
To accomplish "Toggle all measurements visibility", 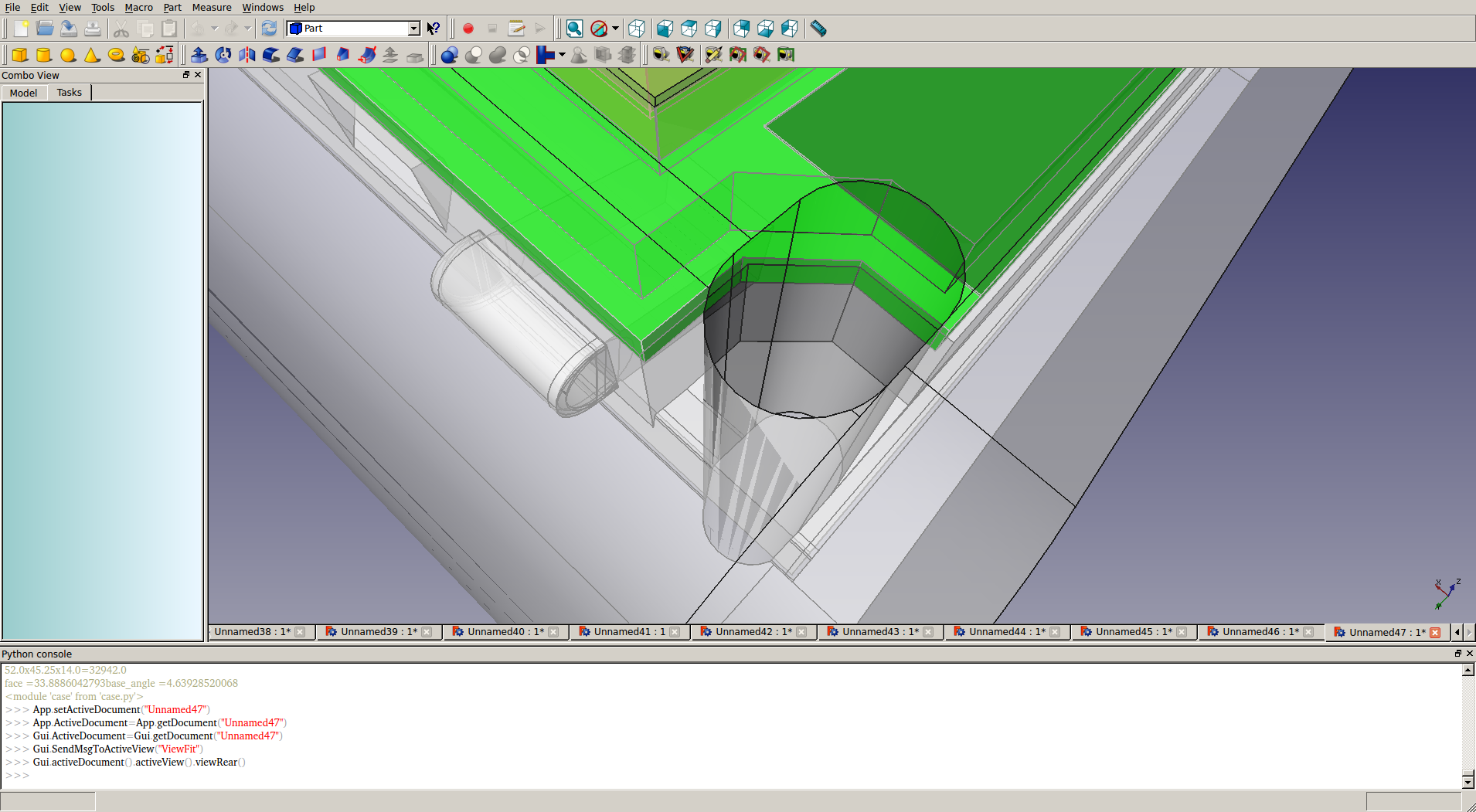I will [x=737, y=55].
